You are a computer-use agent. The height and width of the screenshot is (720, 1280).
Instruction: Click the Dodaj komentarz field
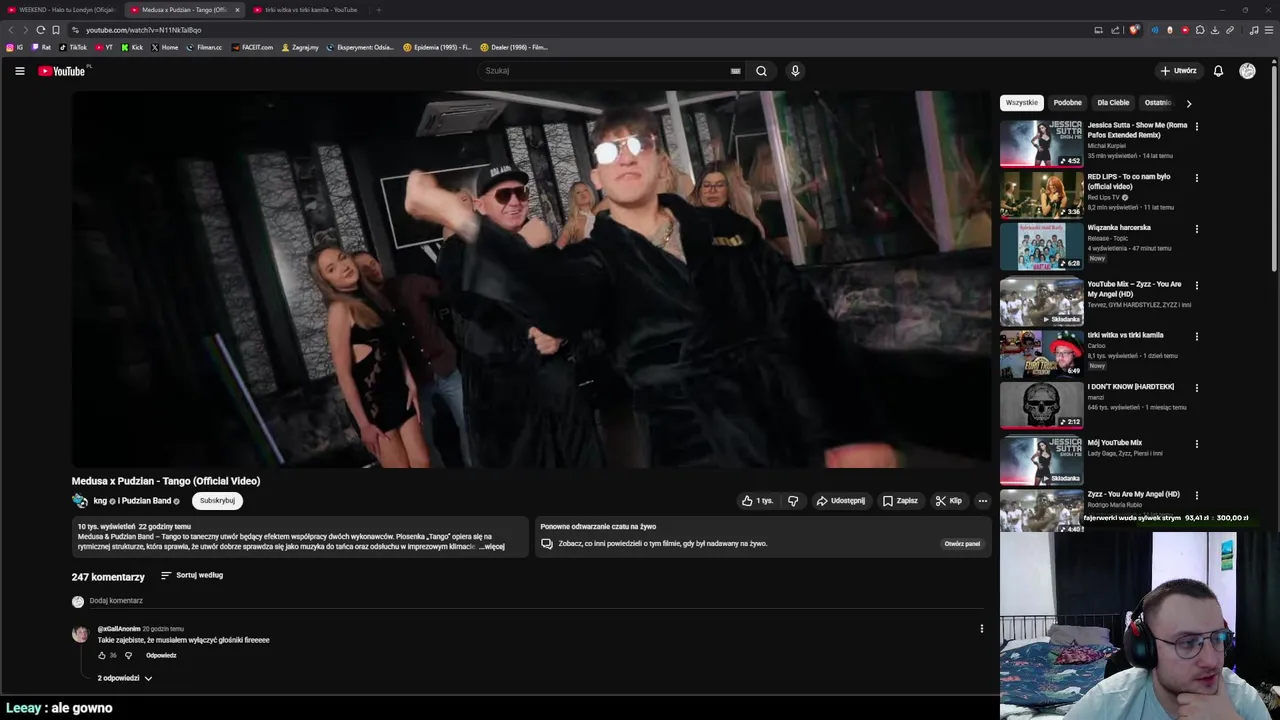(x=538, y=601)
